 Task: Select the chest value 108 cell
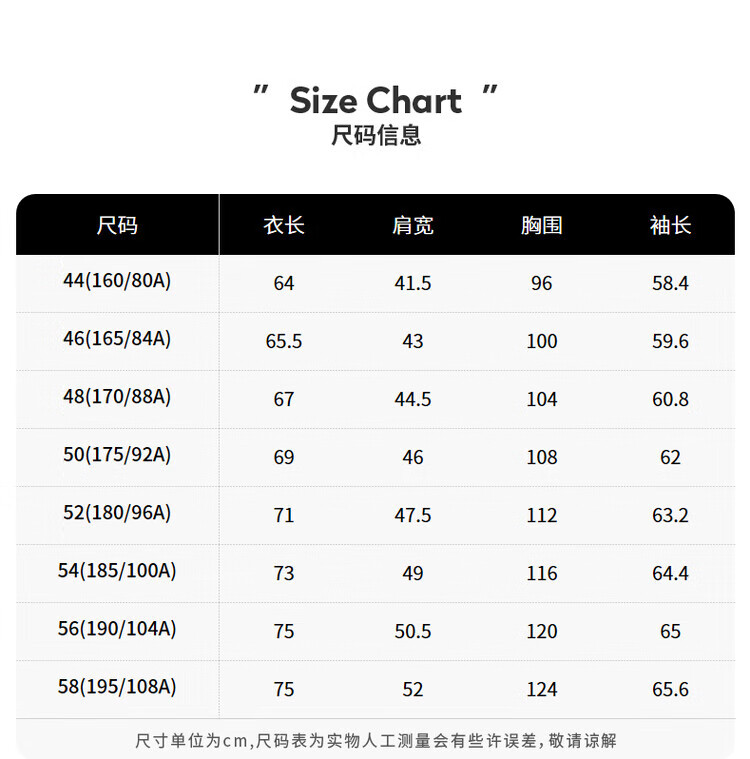click(542, 457)
